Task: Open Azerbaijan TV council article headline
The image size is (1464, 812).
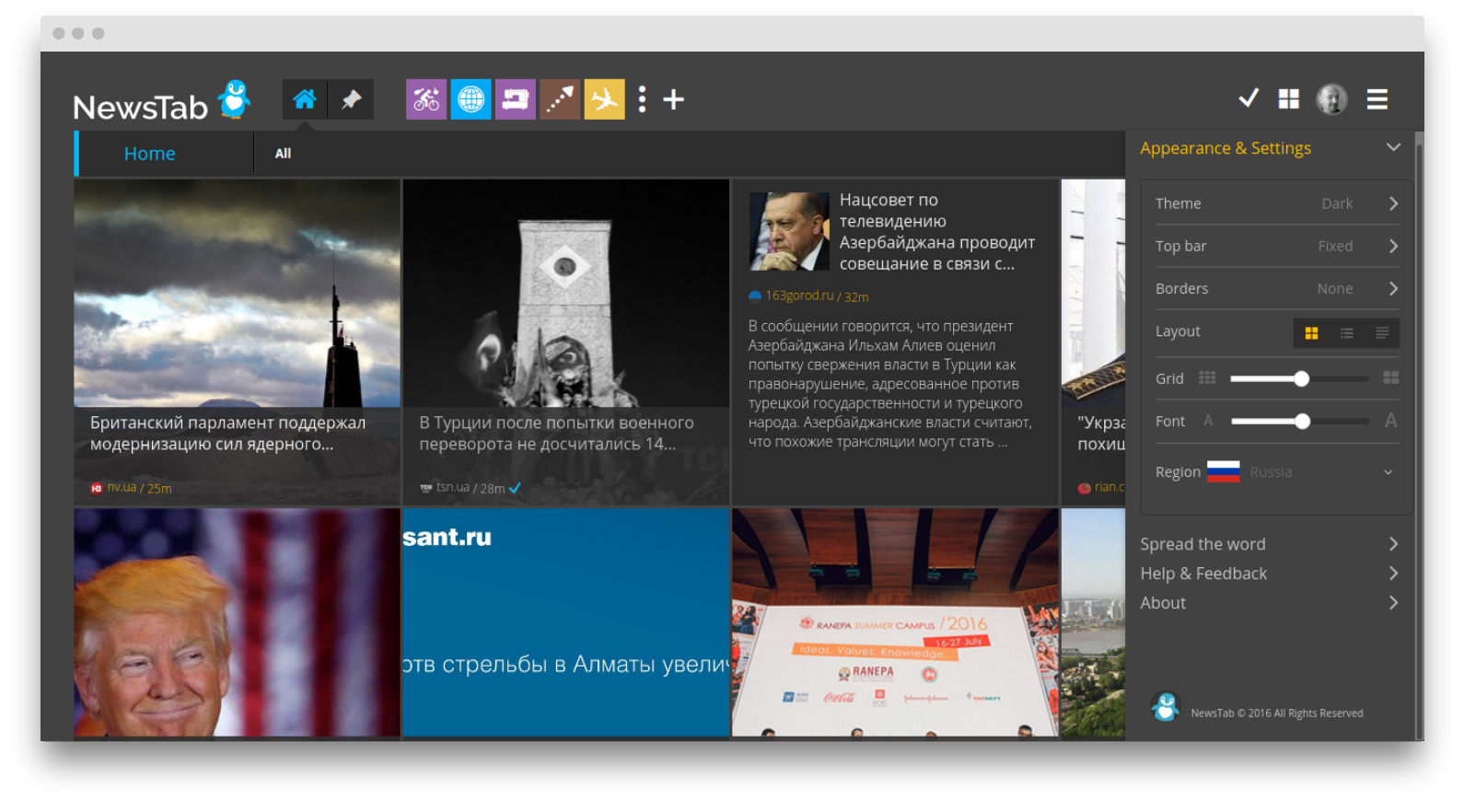Action: click(x=937, y=231)
